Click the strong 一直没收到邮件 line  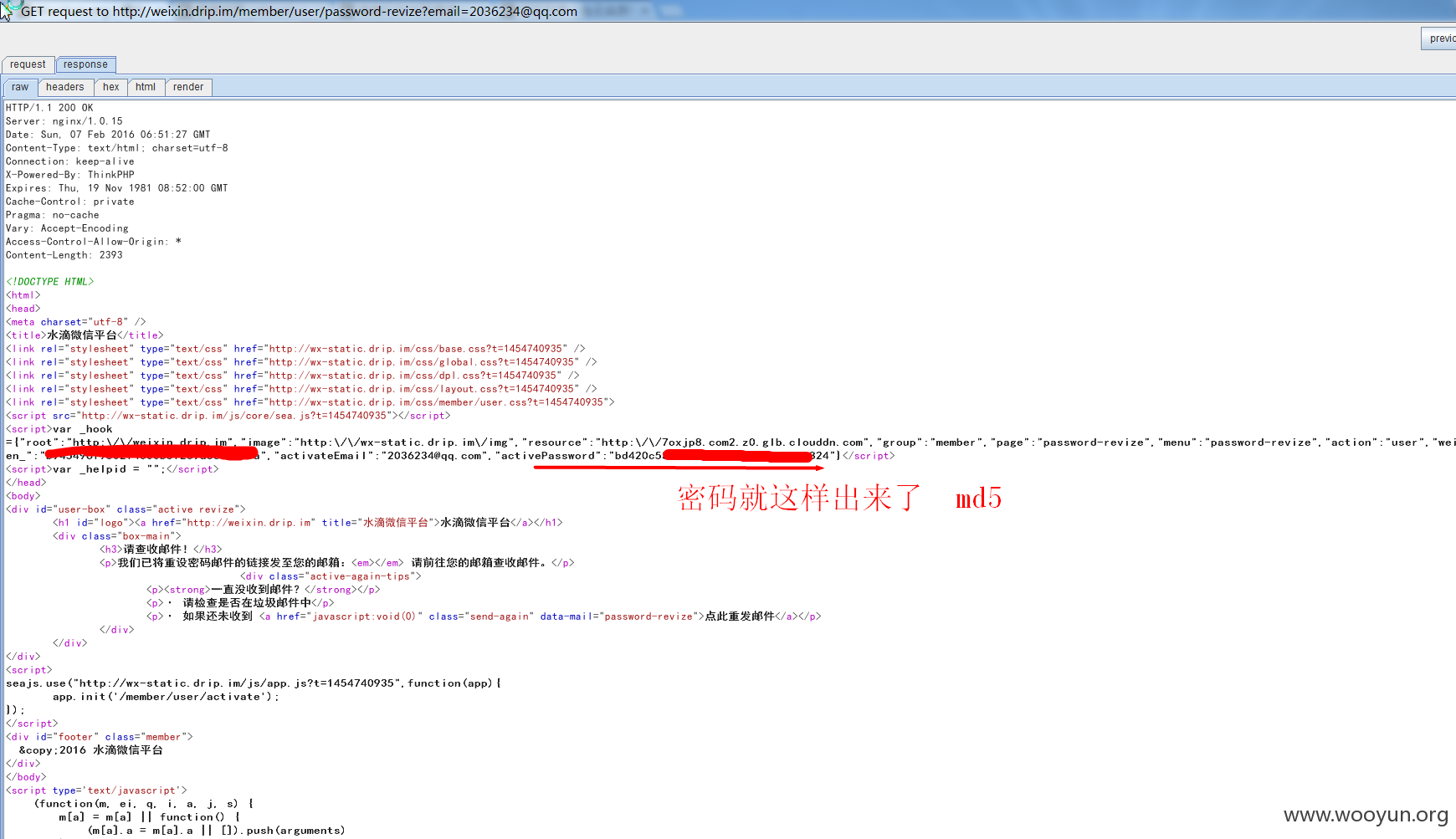click(264, 590)
